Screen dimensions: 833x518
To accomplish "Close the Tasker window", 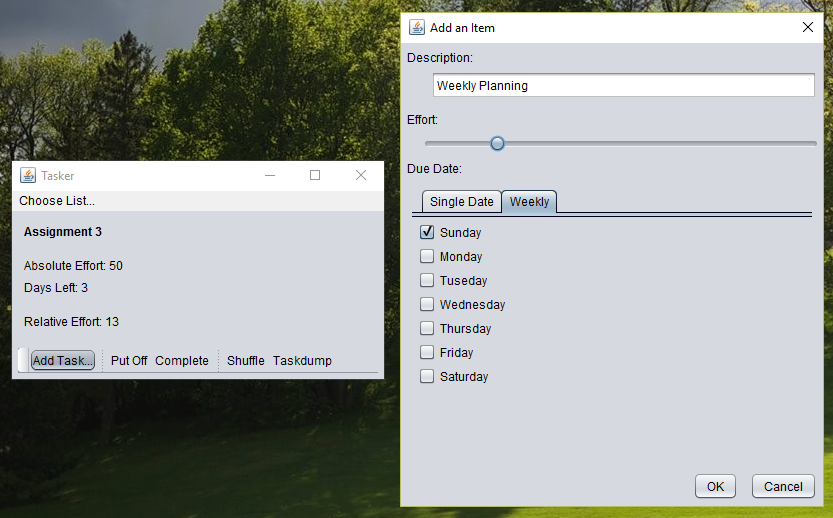I will (x=361, y=176).
